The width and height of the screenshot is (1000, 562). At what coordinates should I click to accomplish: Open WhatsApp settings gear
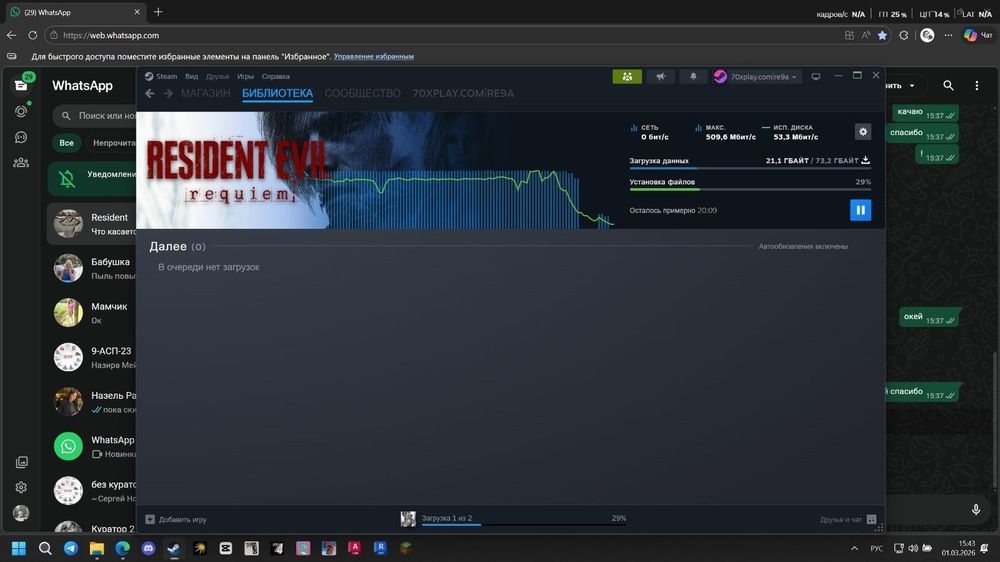21,487
